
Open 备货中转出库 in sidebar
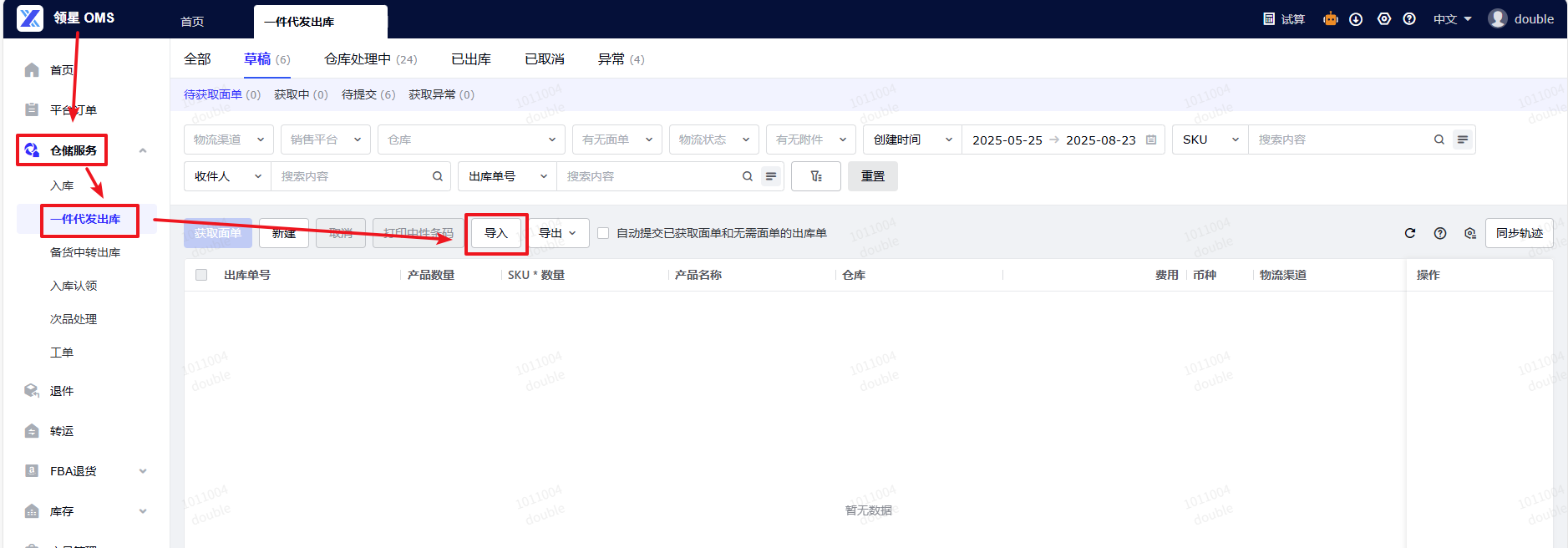[x=85, y=252]
